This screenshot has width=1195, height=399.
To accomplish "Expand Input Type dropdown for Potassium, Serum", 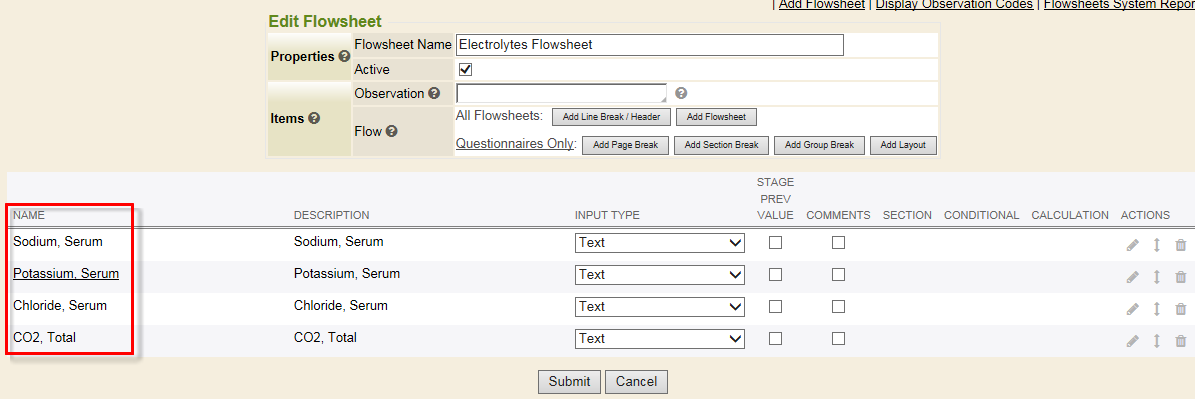I will pyautogui.click(x=659, y=275).
